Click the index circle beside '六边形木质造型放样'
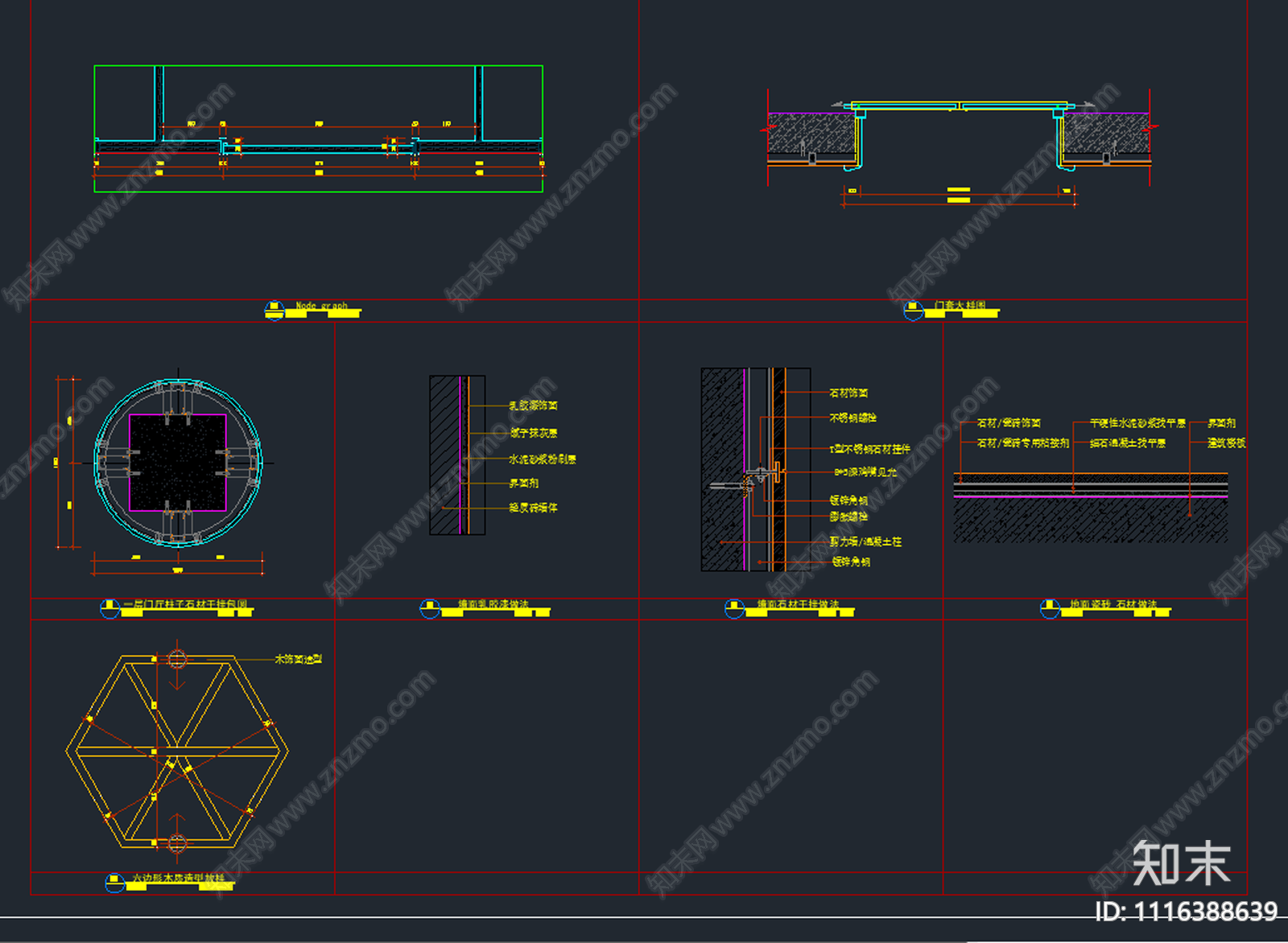The height and width of the screenshot is (943, 1288). pos(115,883)
